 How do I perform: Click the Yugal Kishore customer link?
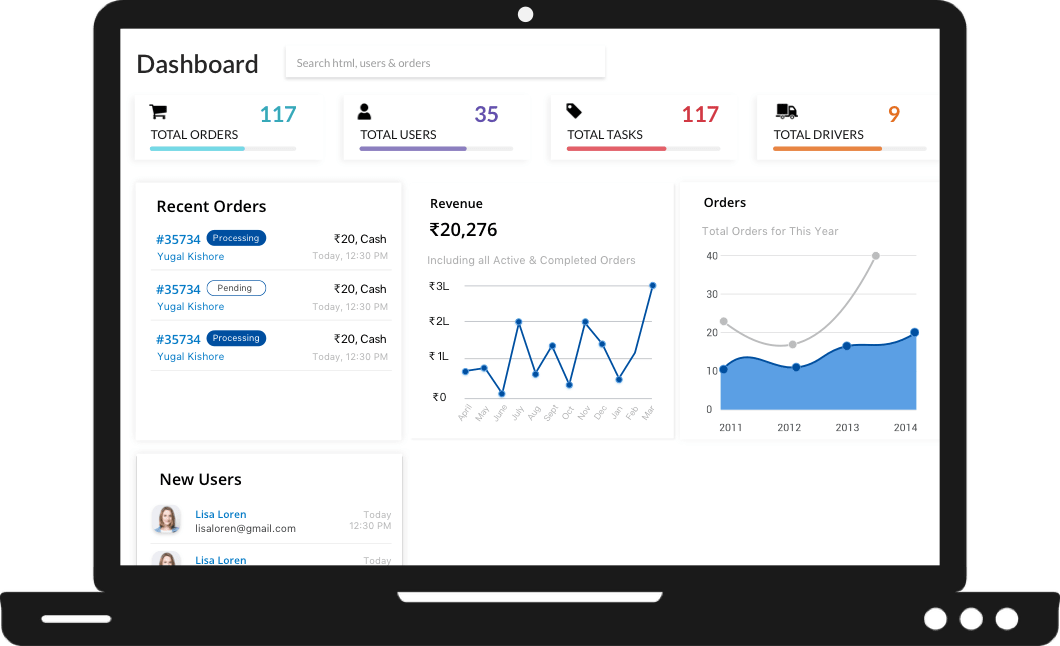click(x=190, y=256)
